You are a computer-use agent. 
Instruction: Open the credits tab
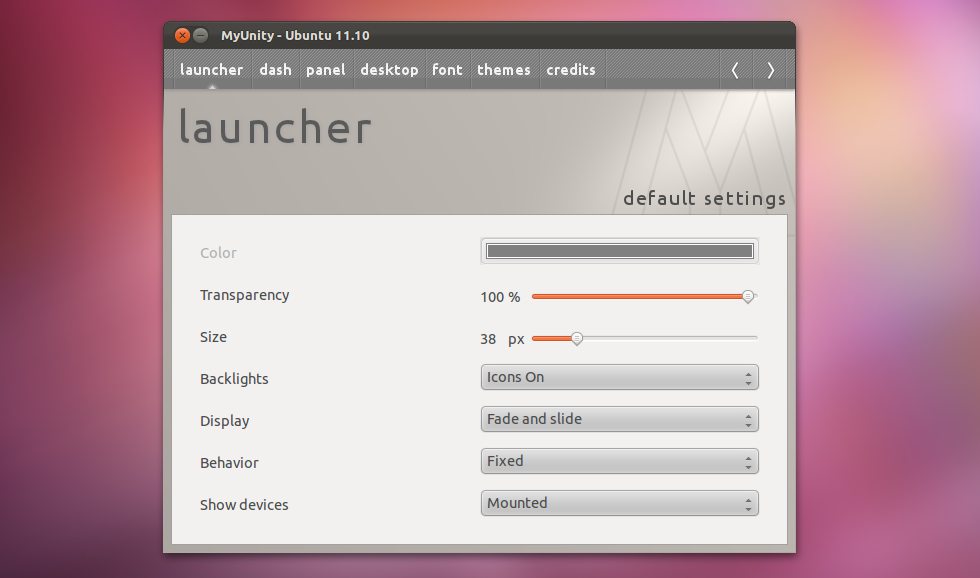coord(571,69)
